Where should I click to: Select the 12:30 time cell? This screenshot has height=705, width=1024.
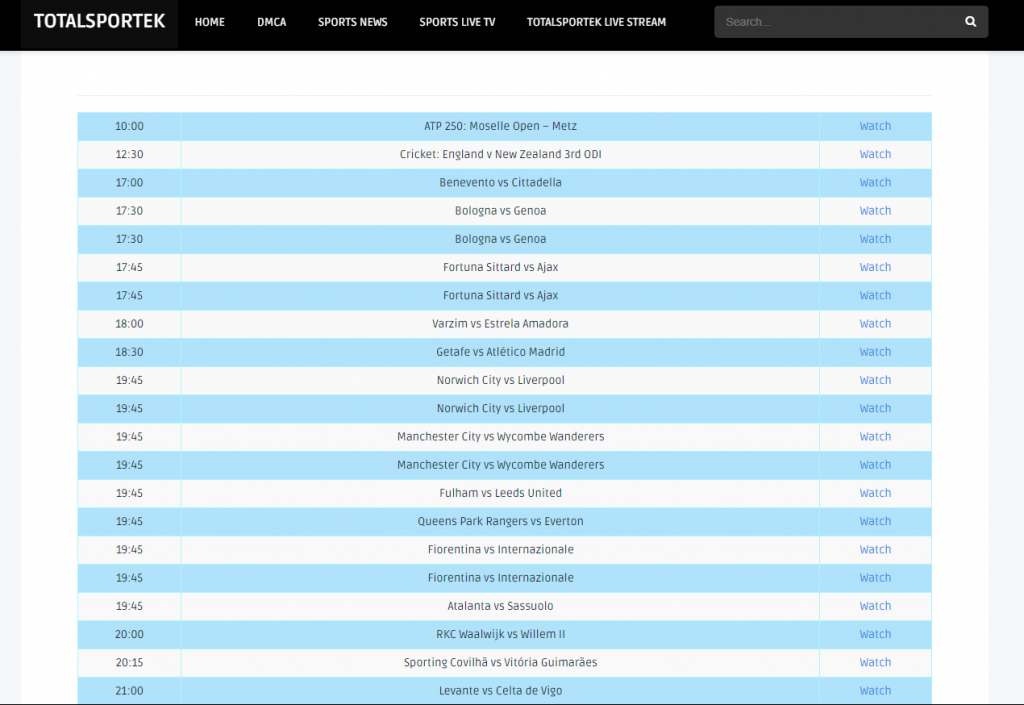coord(129,154)
